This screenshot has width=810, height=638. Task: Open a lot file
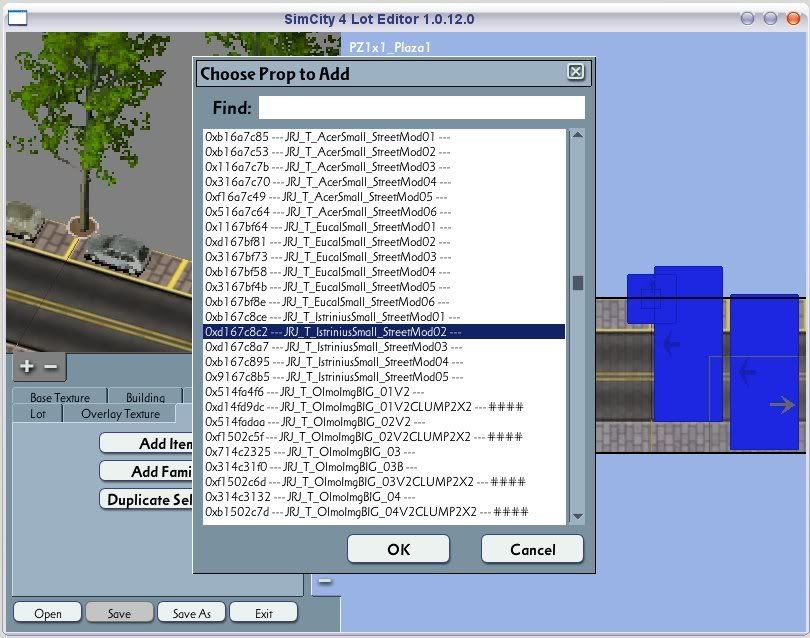pyautogui.click(x=48, y=613)
